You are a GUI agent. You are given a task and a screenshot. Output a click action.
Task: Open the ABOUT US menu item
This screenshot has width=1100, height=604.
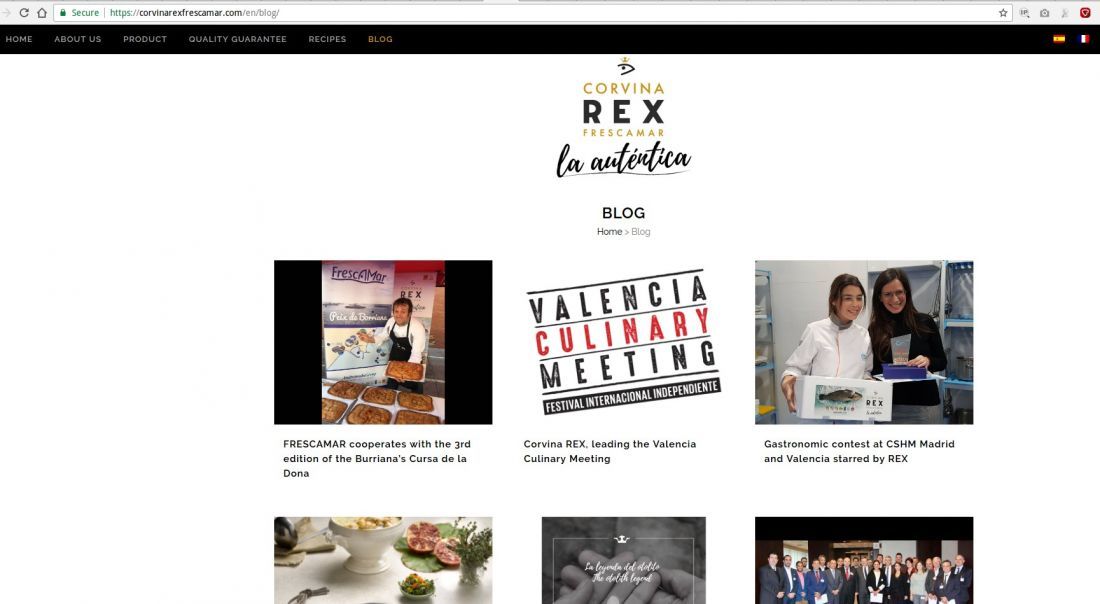78,39
